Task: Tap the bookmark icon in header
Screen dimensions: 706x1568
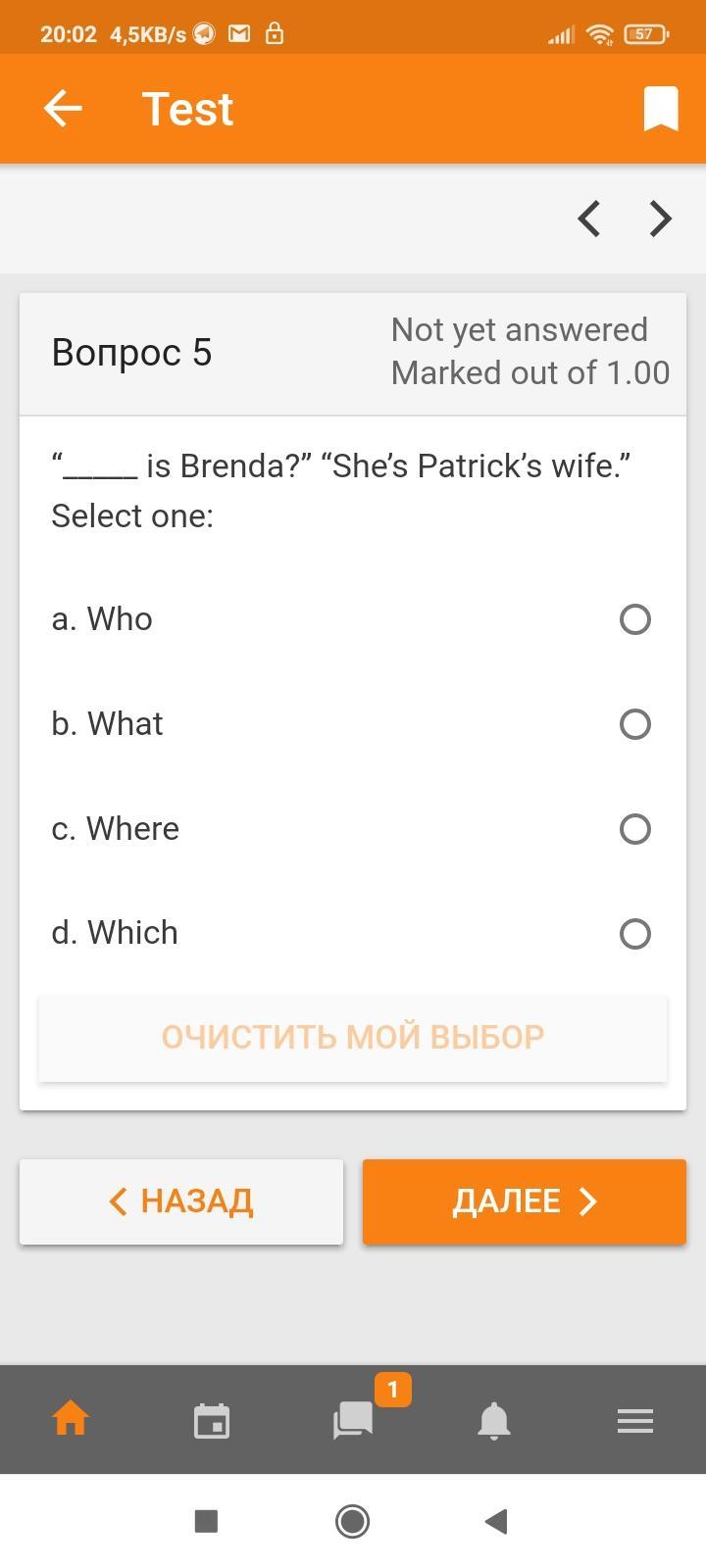Action: pos(661,109)
